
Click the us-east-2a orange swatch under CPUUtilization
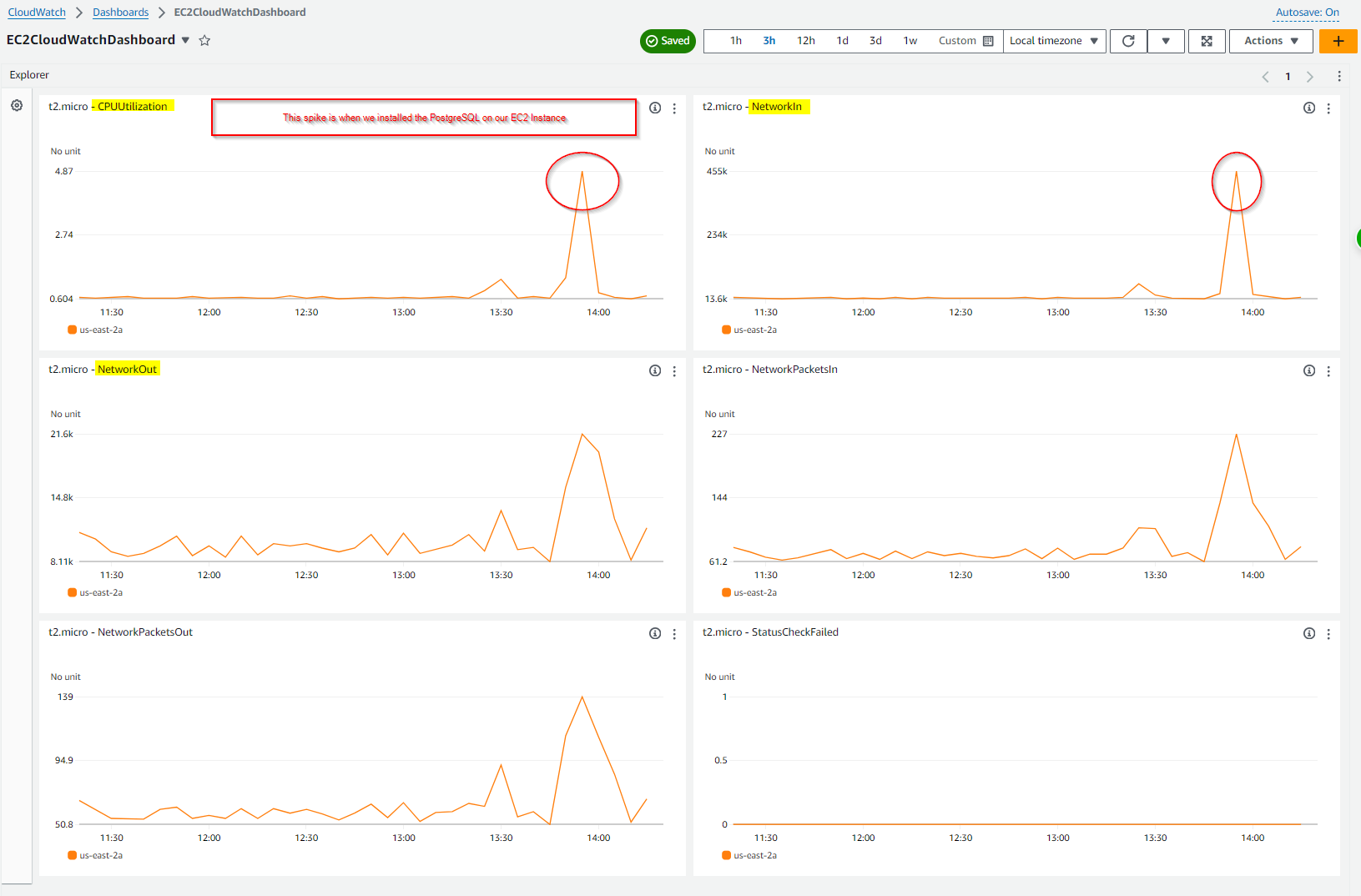coord(73,330)
